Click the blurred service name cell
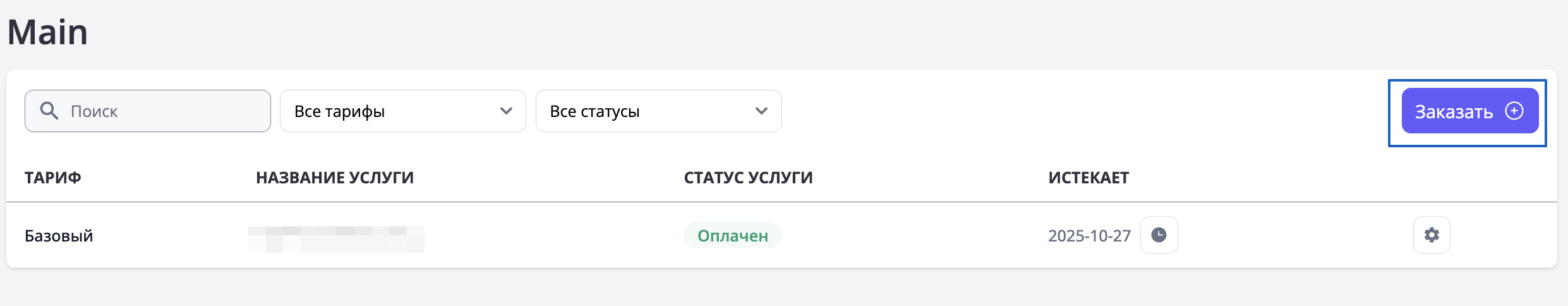This screenshot has height=306, width=1568. tap(336, 239)
